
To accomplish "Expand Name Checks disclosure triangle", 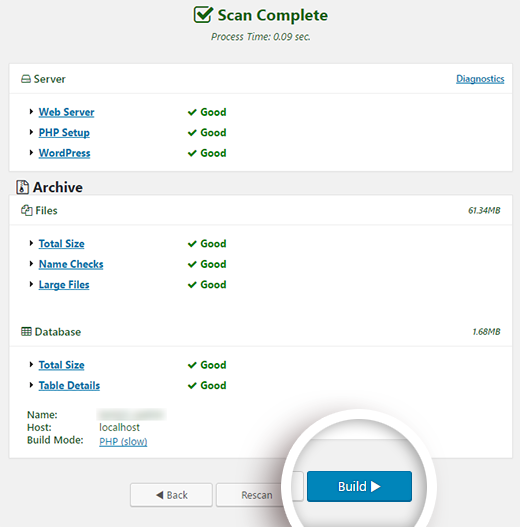I will pos(31,264).
